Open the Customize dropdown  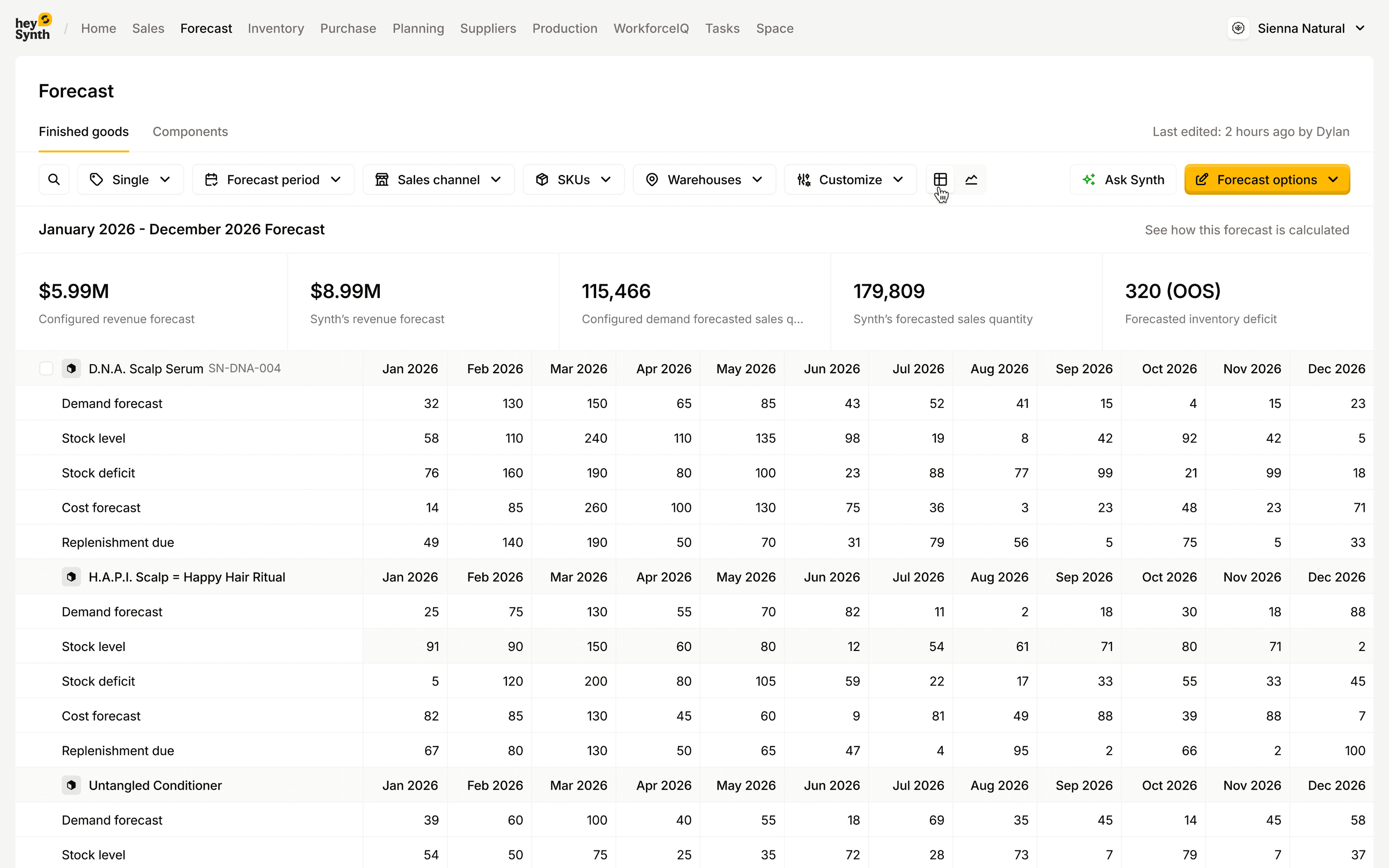click(x=850, y=180)
